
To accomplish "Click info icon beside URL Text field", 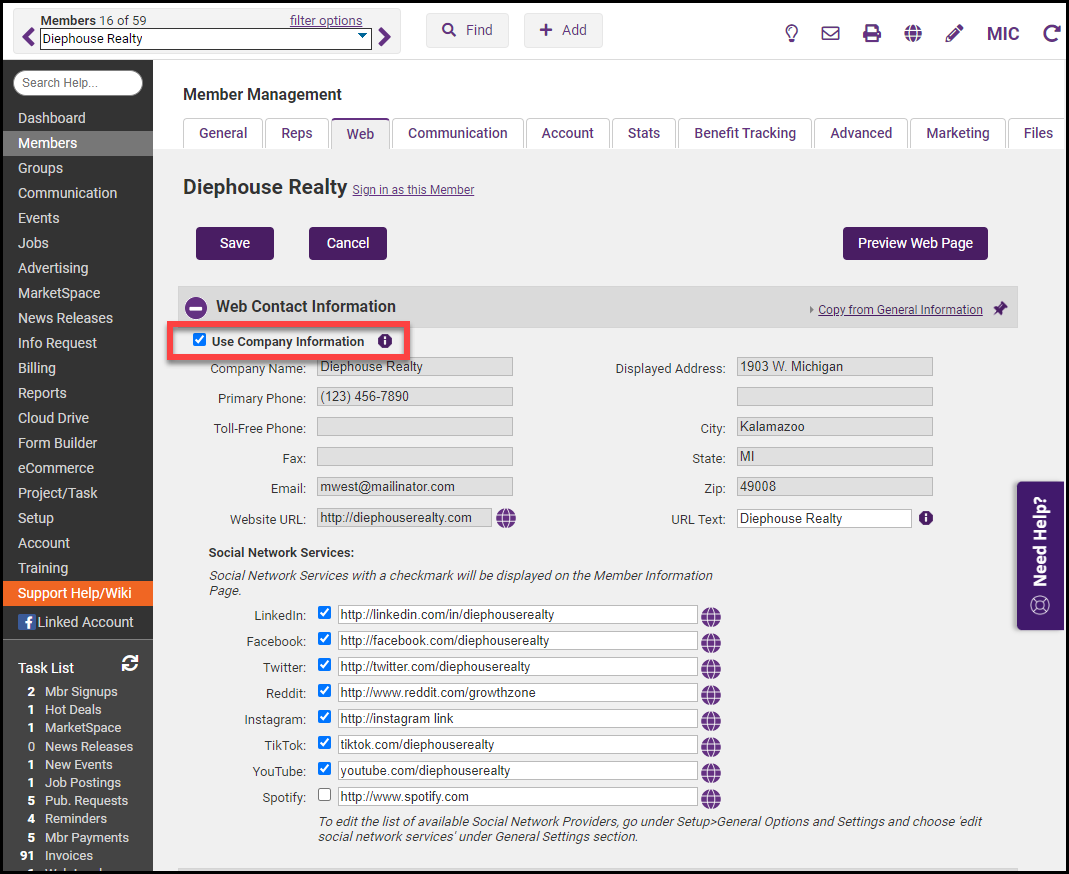I will 926,518.
